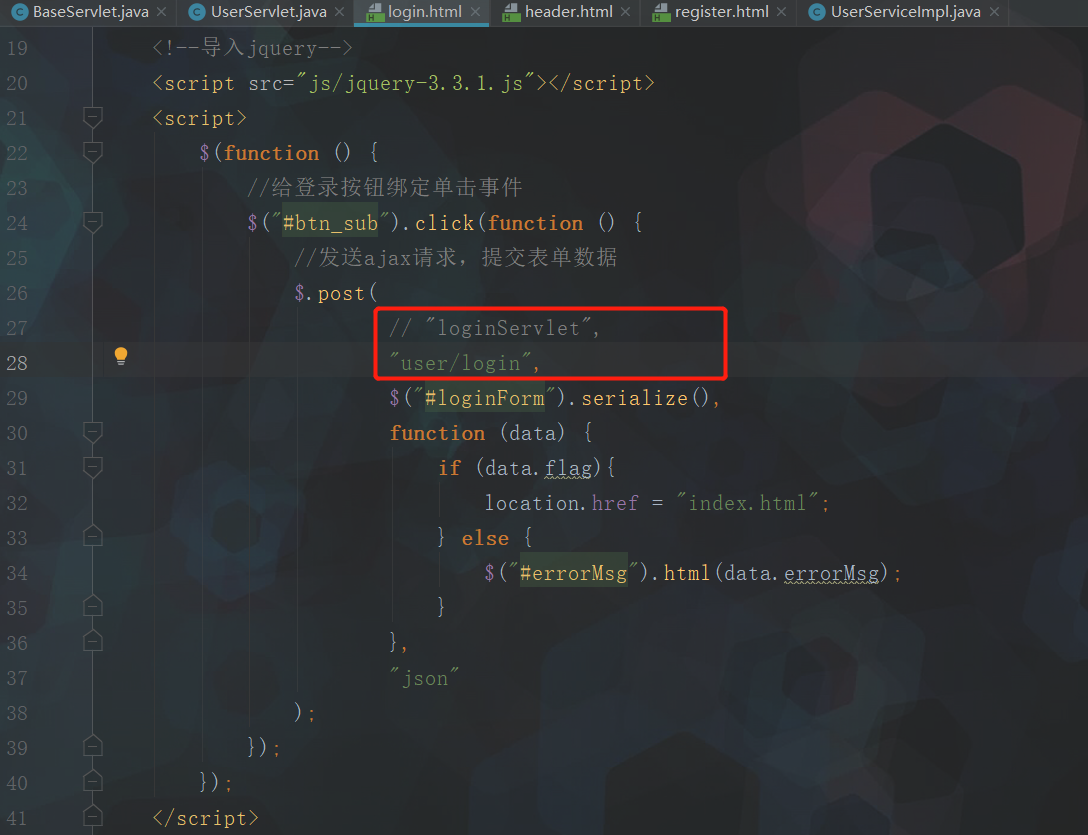Collapse the function fold marker at line 22
This screenshot has height=835, width=1088.
pyautogui.click(x=93, y=152)
